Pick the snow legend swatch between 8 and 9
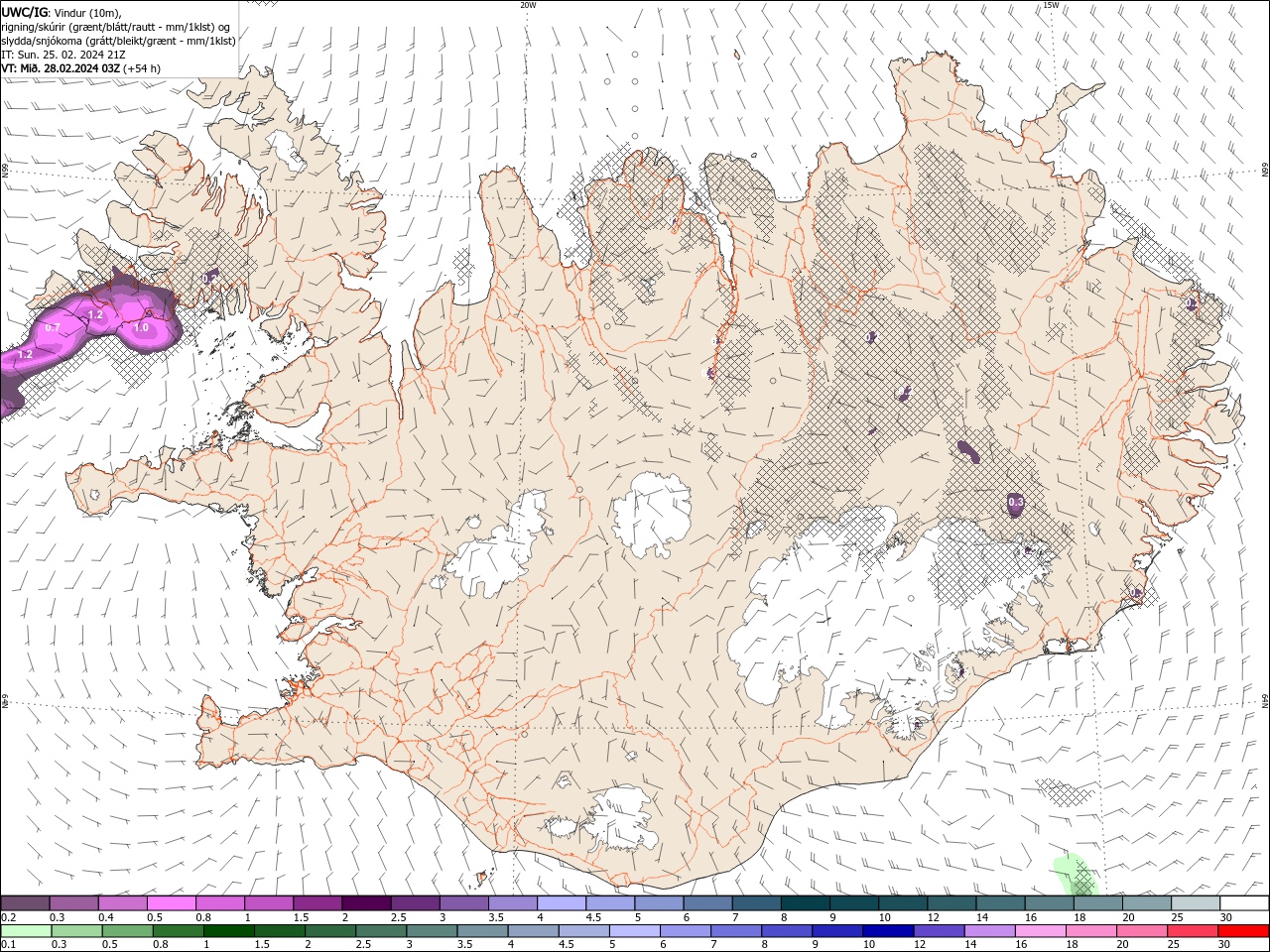This screenshot has height=952, width=1270. [x=806, y=903]
